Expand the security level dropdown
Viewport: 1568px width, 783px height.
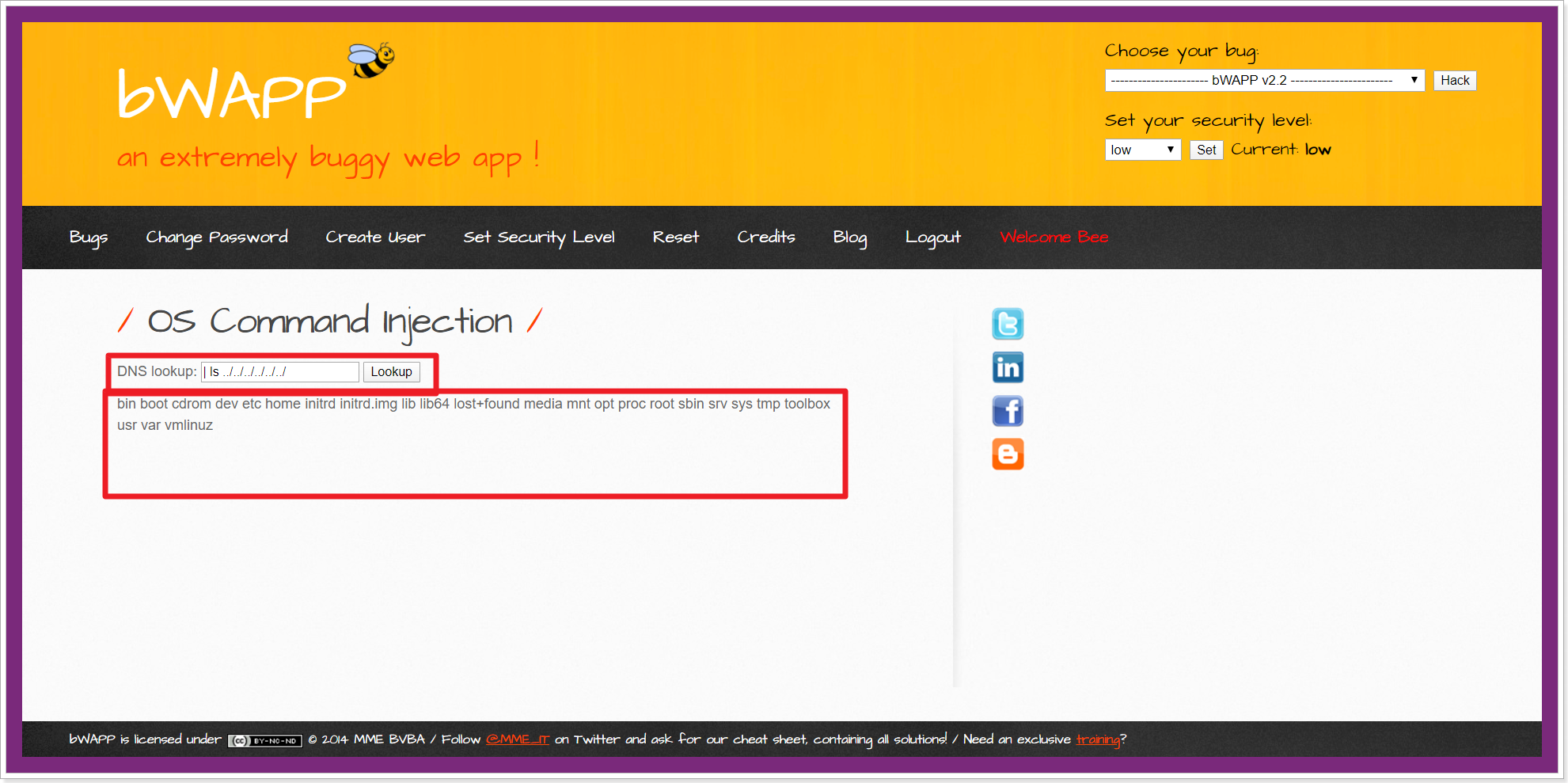[1142, 150]
